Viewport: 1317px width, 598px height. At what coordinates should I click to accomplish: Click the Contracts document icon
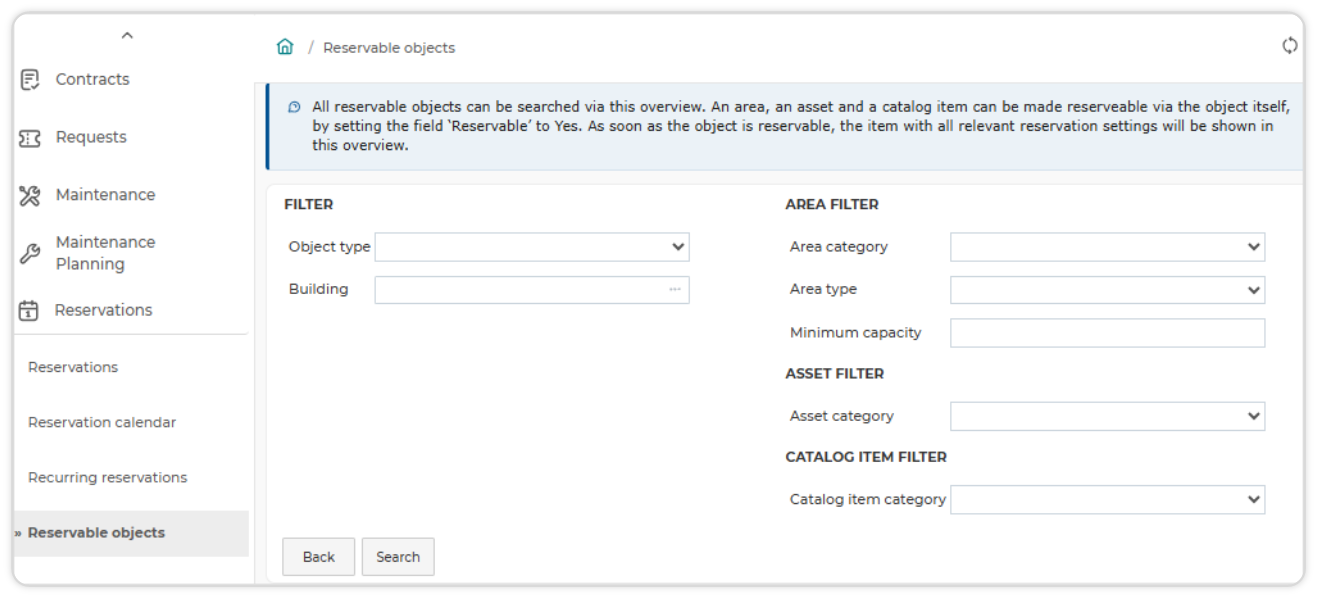tap(30, 79)
